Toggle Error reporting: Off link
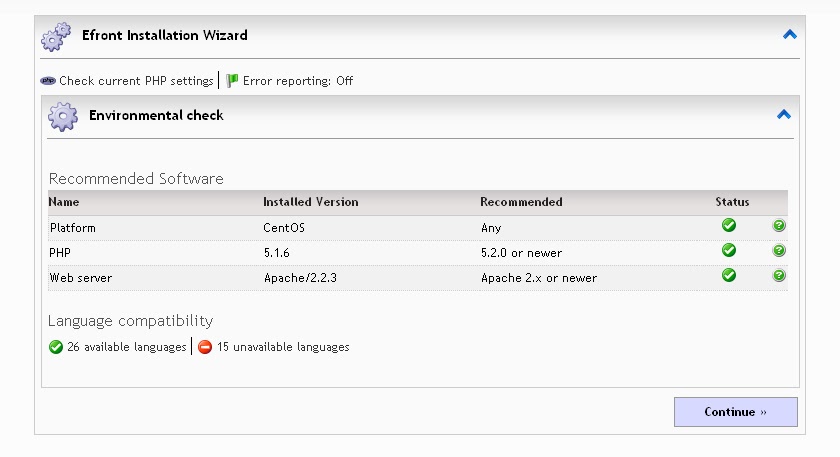Viewport: 840px width, 457px height. (x=298, y=81)
